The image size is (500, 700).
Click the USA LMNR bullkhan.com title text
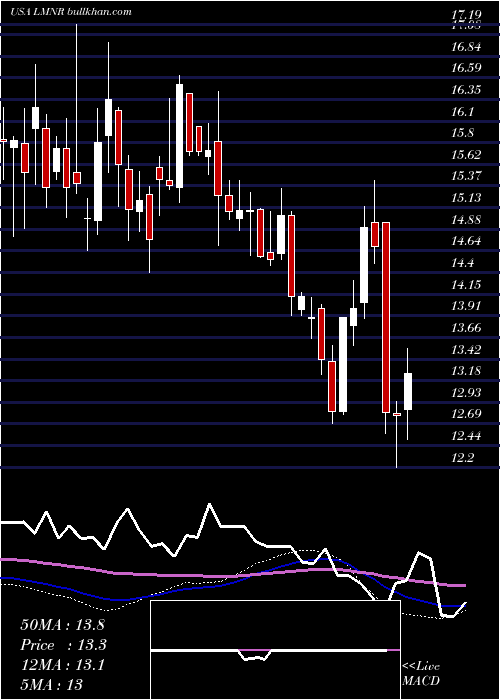point(71,12)
